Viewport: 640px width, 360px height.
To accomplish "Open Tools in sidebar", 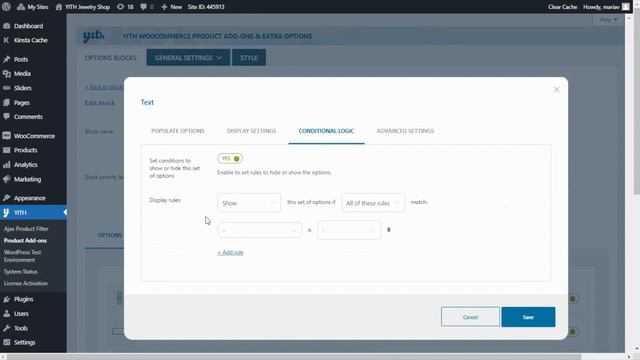I will (x=21, y=328).
